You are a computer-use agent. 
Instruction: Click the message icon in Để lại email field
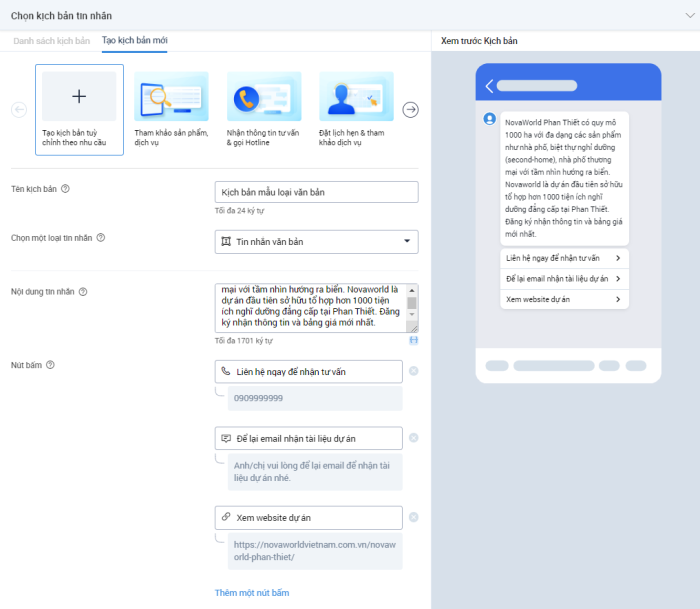pyautogui.click(x=226, y=438)
